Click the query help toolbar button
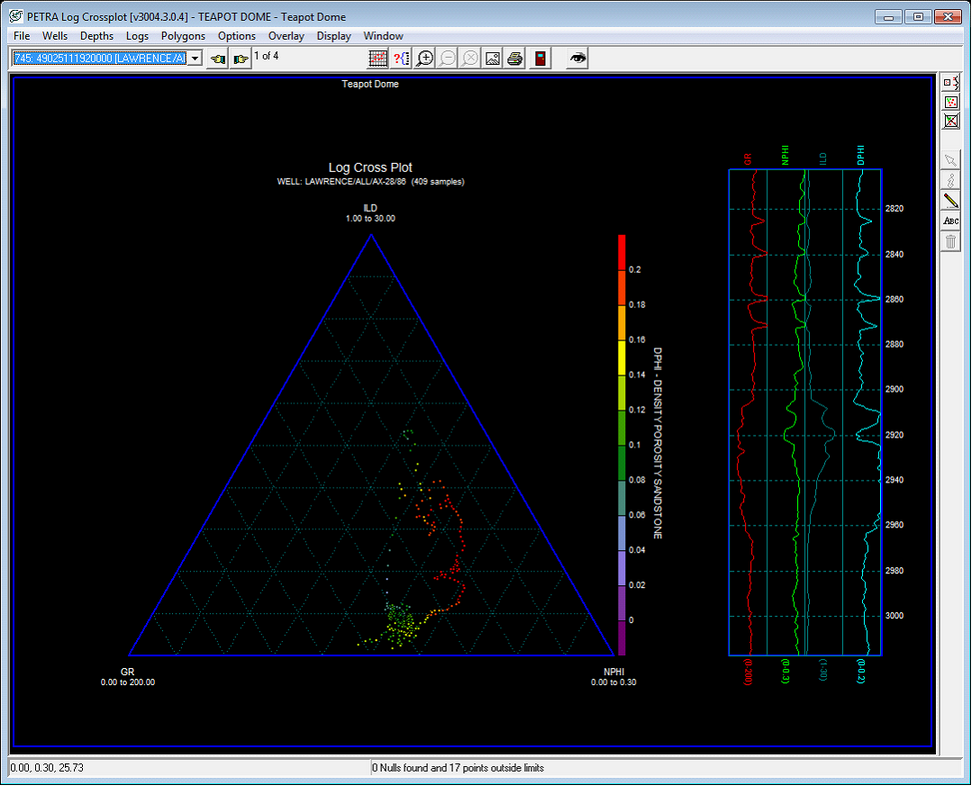The image size is (972, 786). point(401,59)
